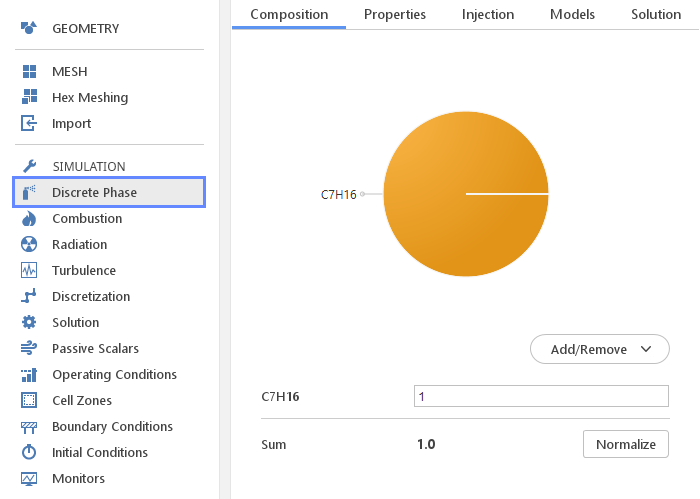Click the Simulation wrench icon

coord(29,166)
